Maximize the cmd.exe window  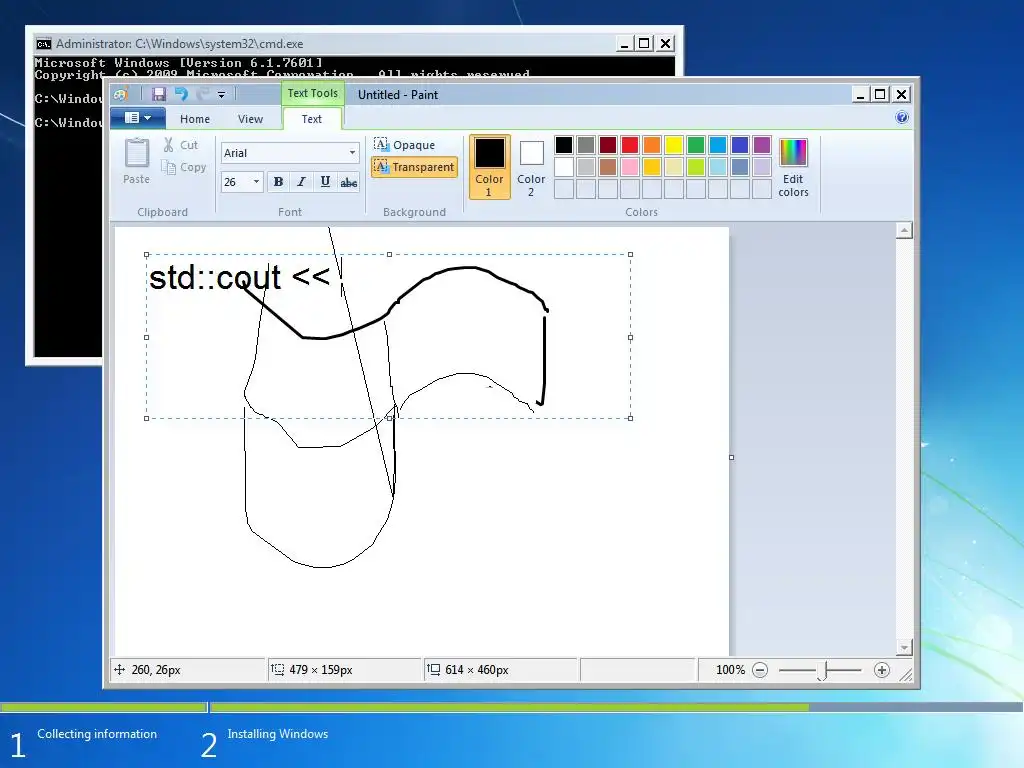point(644,44)
